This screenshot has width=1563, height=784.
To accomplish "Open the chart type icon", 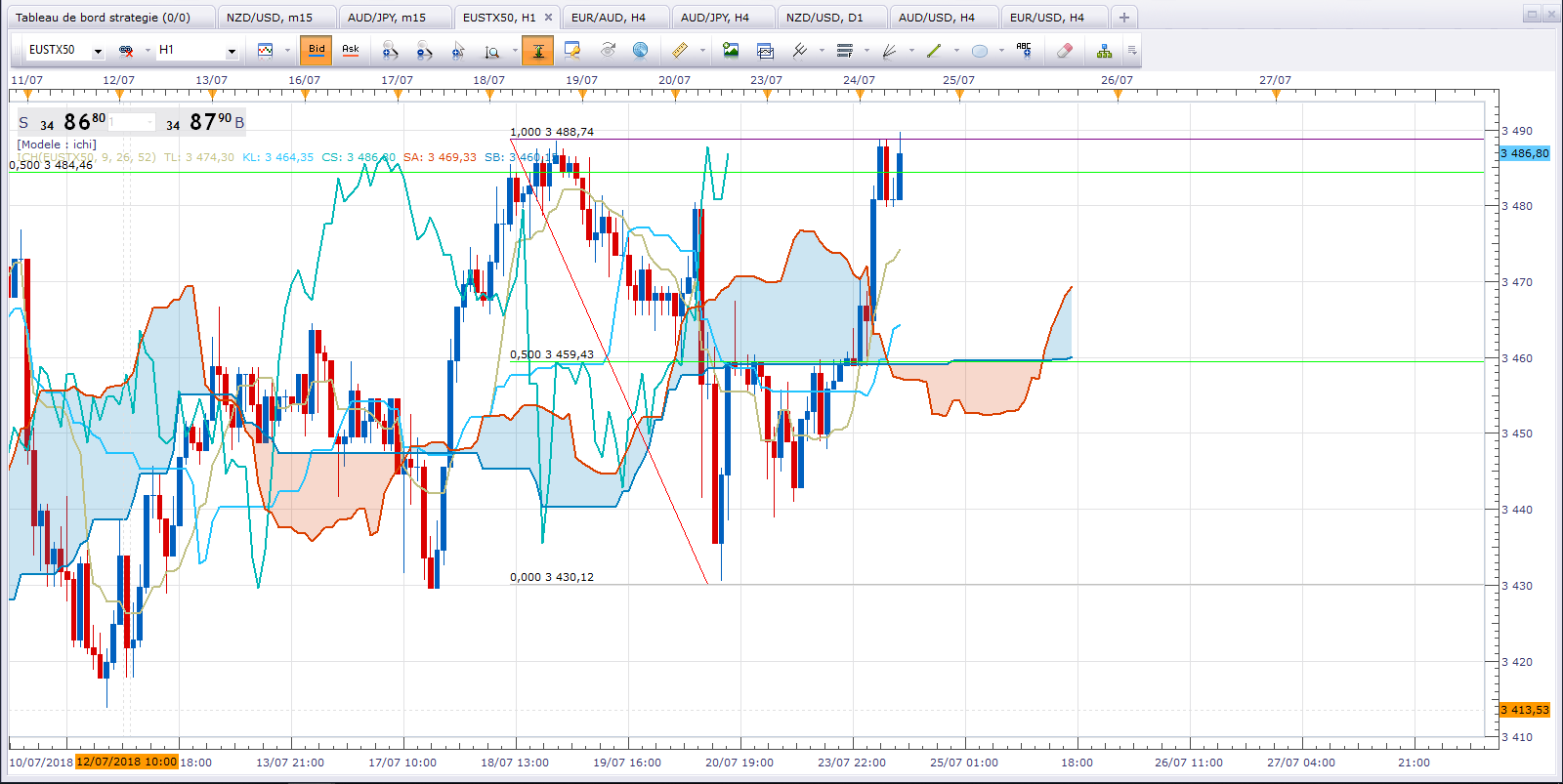I will click(x=265, y=51).
